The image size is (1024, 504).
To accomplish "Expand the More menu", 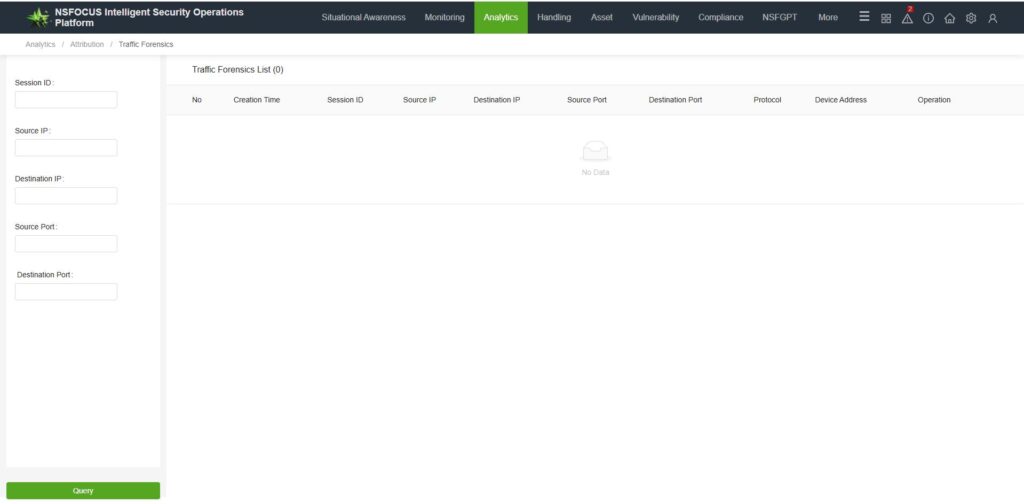I will pyautogui.click(x=828, y=17).
